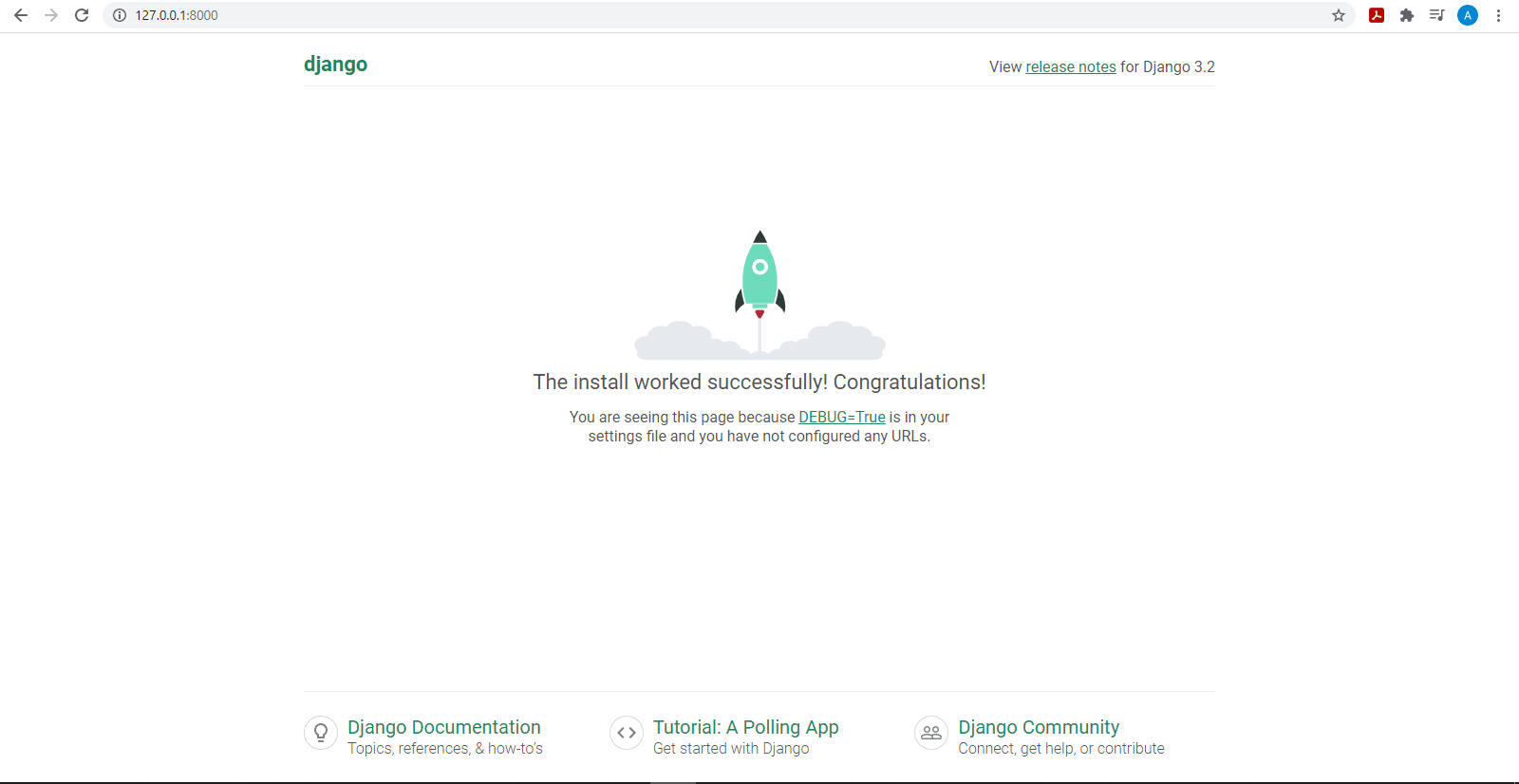Open Tutorial: A Polling App

coord(745,727)
